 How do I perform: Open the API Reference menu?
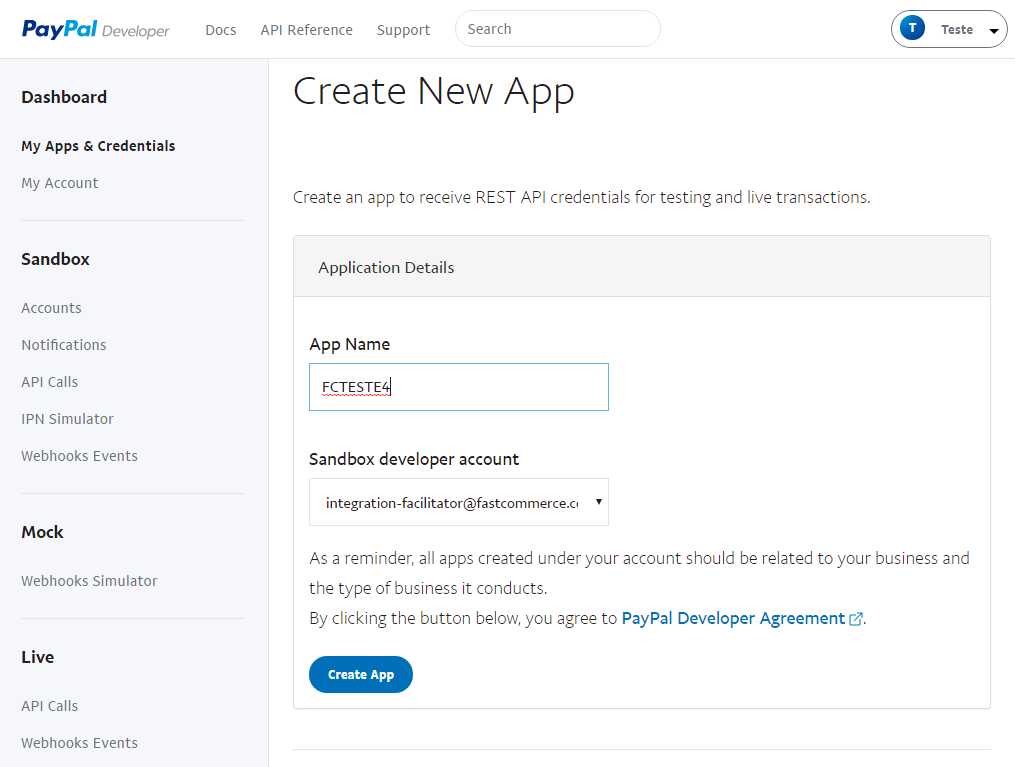(306, 30)
